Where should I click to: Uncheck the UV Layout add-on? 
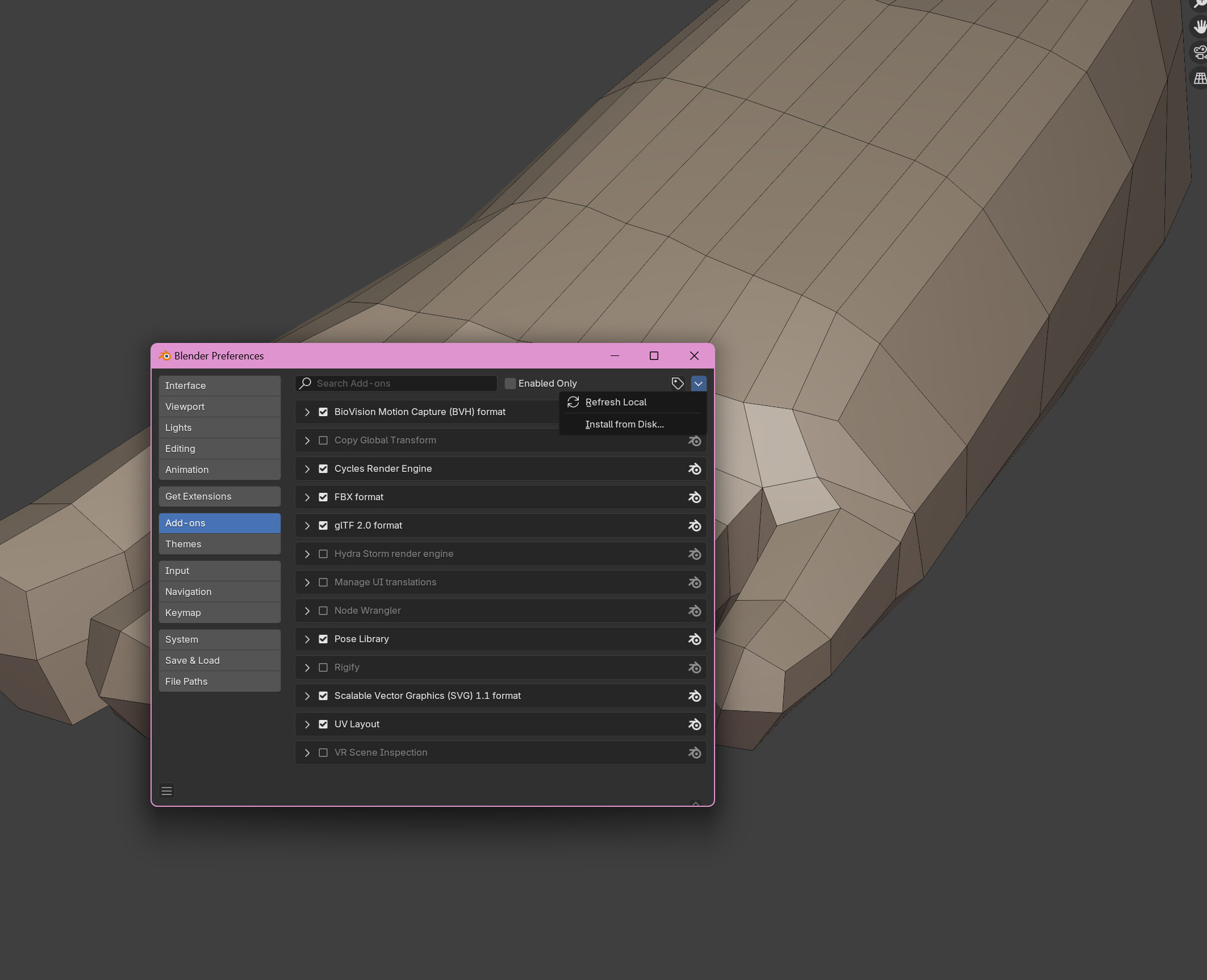323,724
